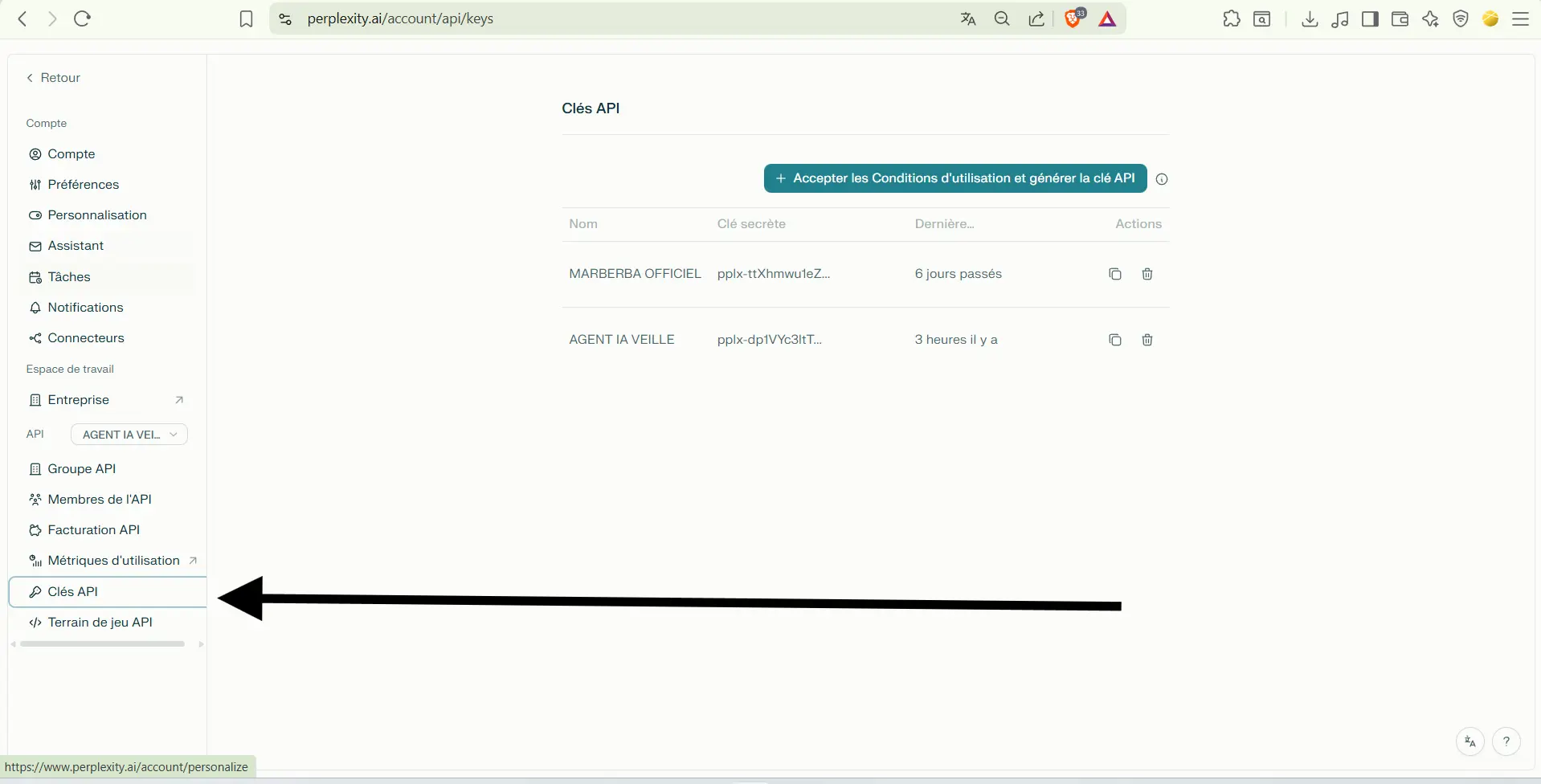
Task: Open the Brave Wallet icon
Action: click(1400, 18)
